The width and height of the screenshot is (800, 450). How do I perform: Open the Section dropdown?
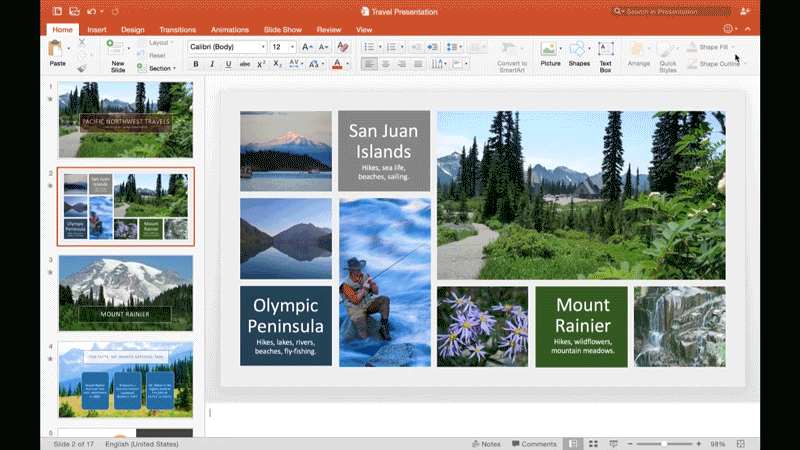[x=162, y=68]
